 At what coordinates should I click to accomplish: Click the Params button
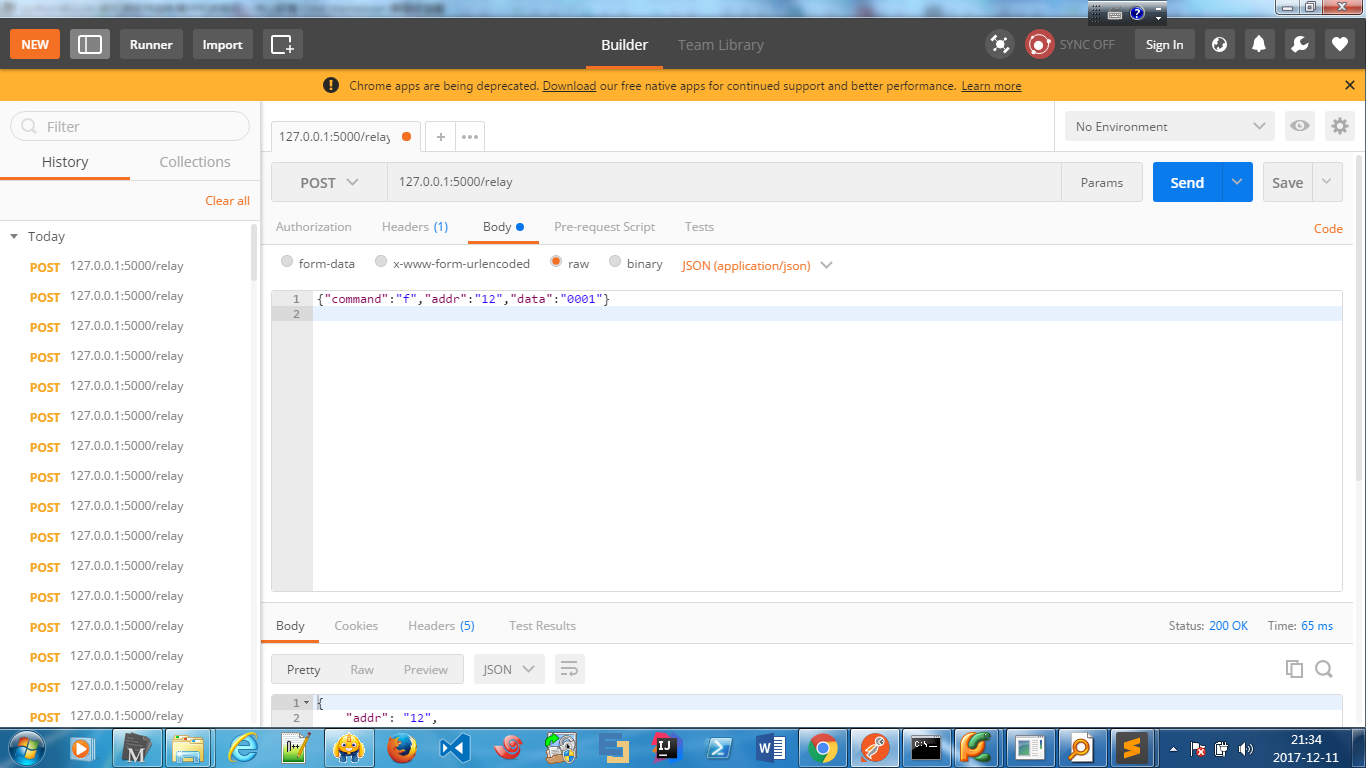pos(1102,183)
